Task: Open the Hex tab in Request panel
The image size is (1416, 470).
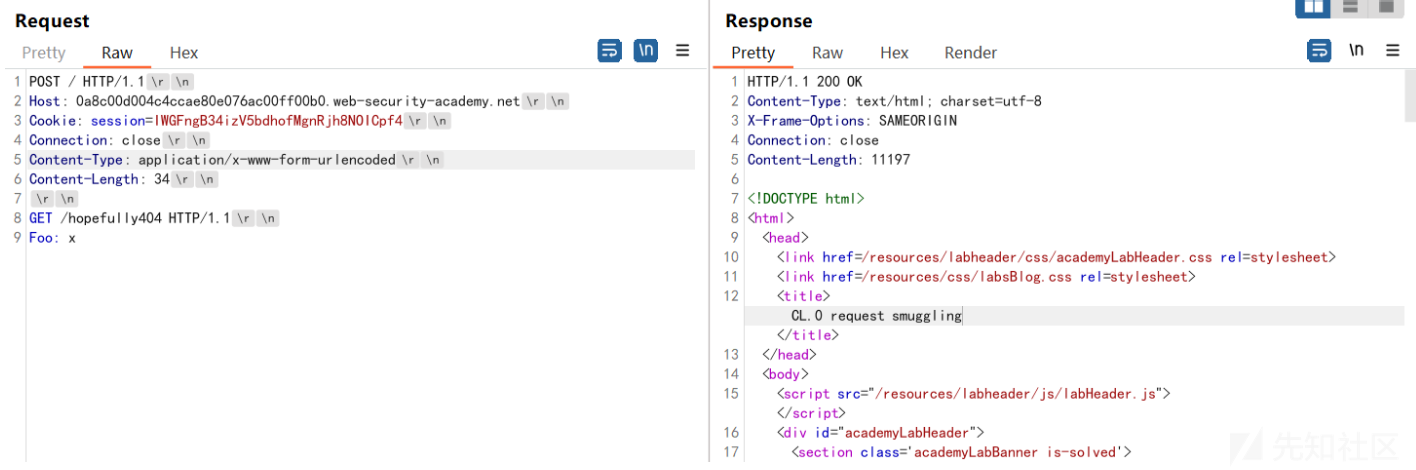Action: click(184, 53)
